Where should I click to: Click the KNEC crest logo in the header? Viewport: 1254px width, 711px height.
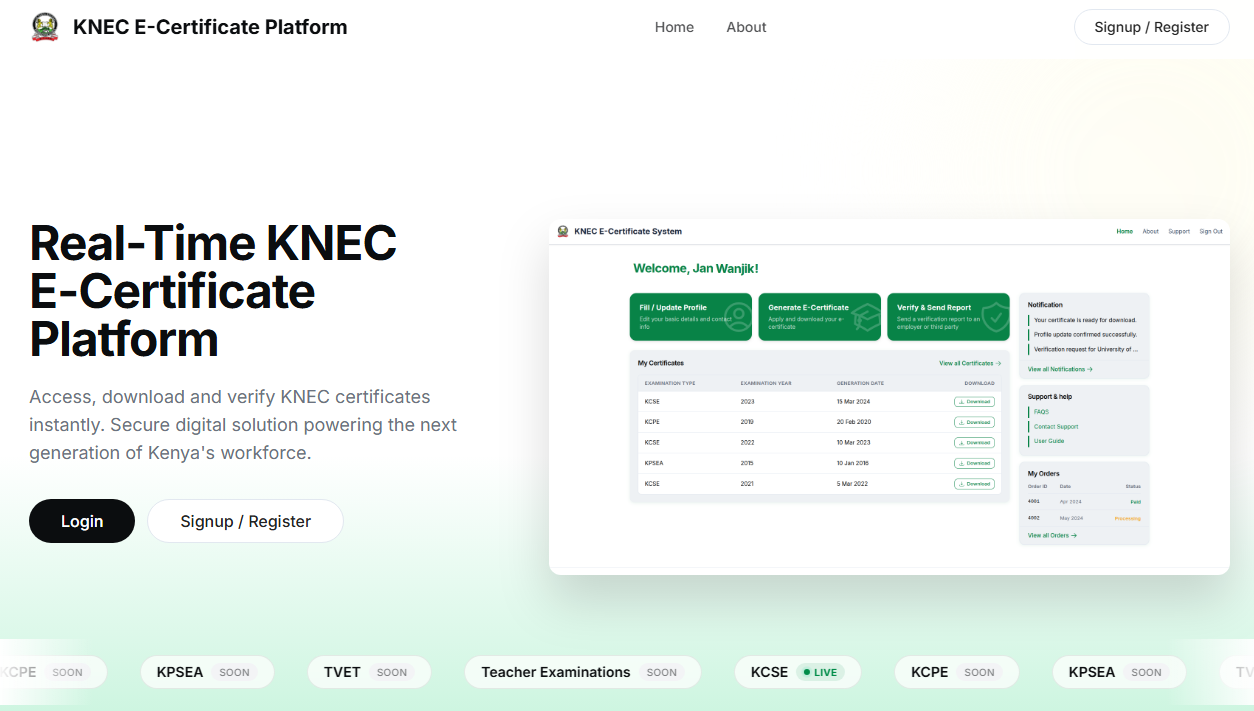44,27
